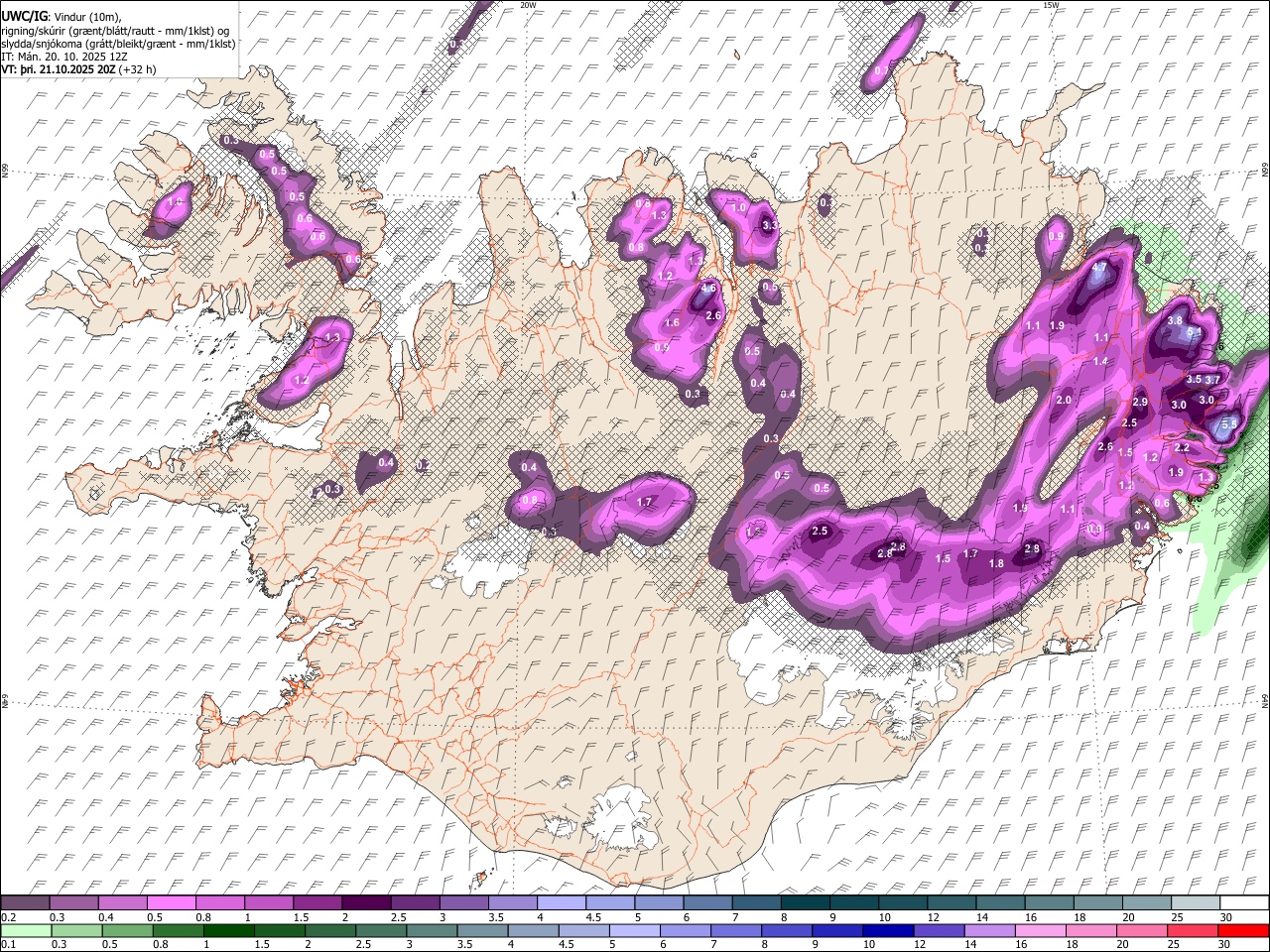1270x952 pixels.
Task: Click the '2.8' value in the southeast band
Action: (1032, 548)
